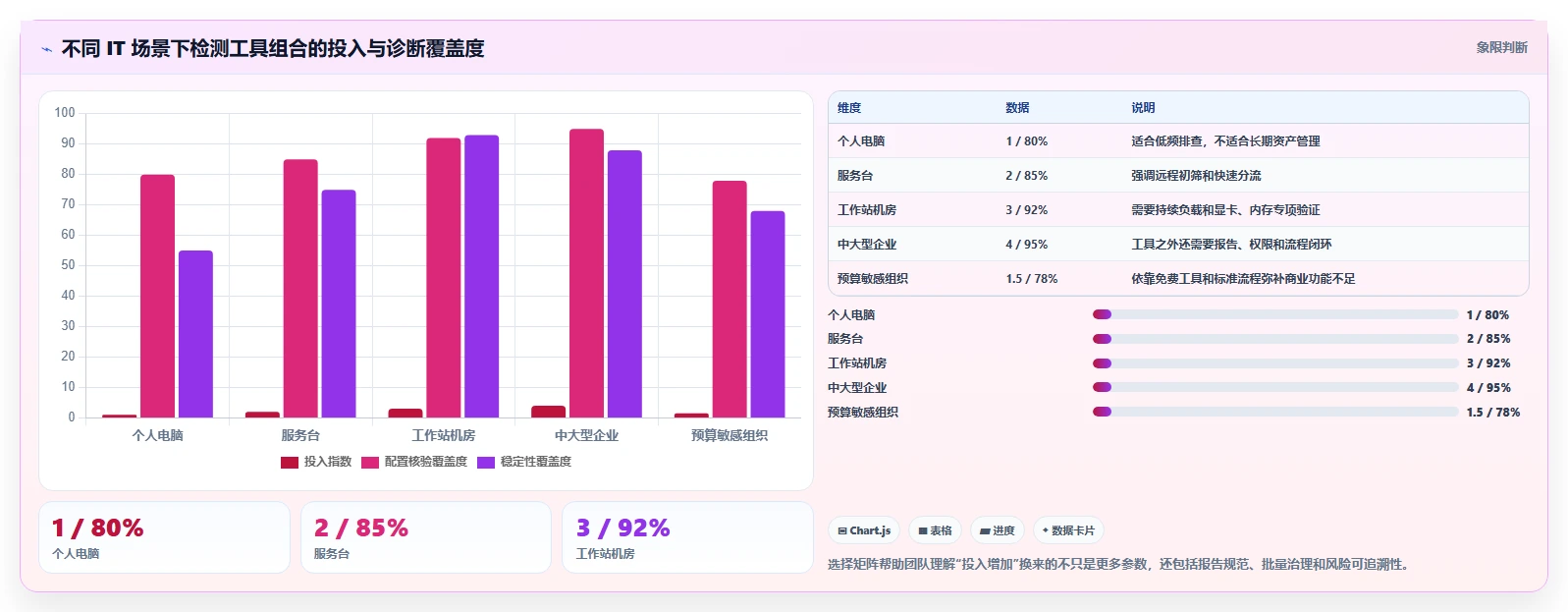The width and height of the screenshot is (1568, 612).
Task: Click the 预算敏感组织 x-axis label
Action: point(730,435)
